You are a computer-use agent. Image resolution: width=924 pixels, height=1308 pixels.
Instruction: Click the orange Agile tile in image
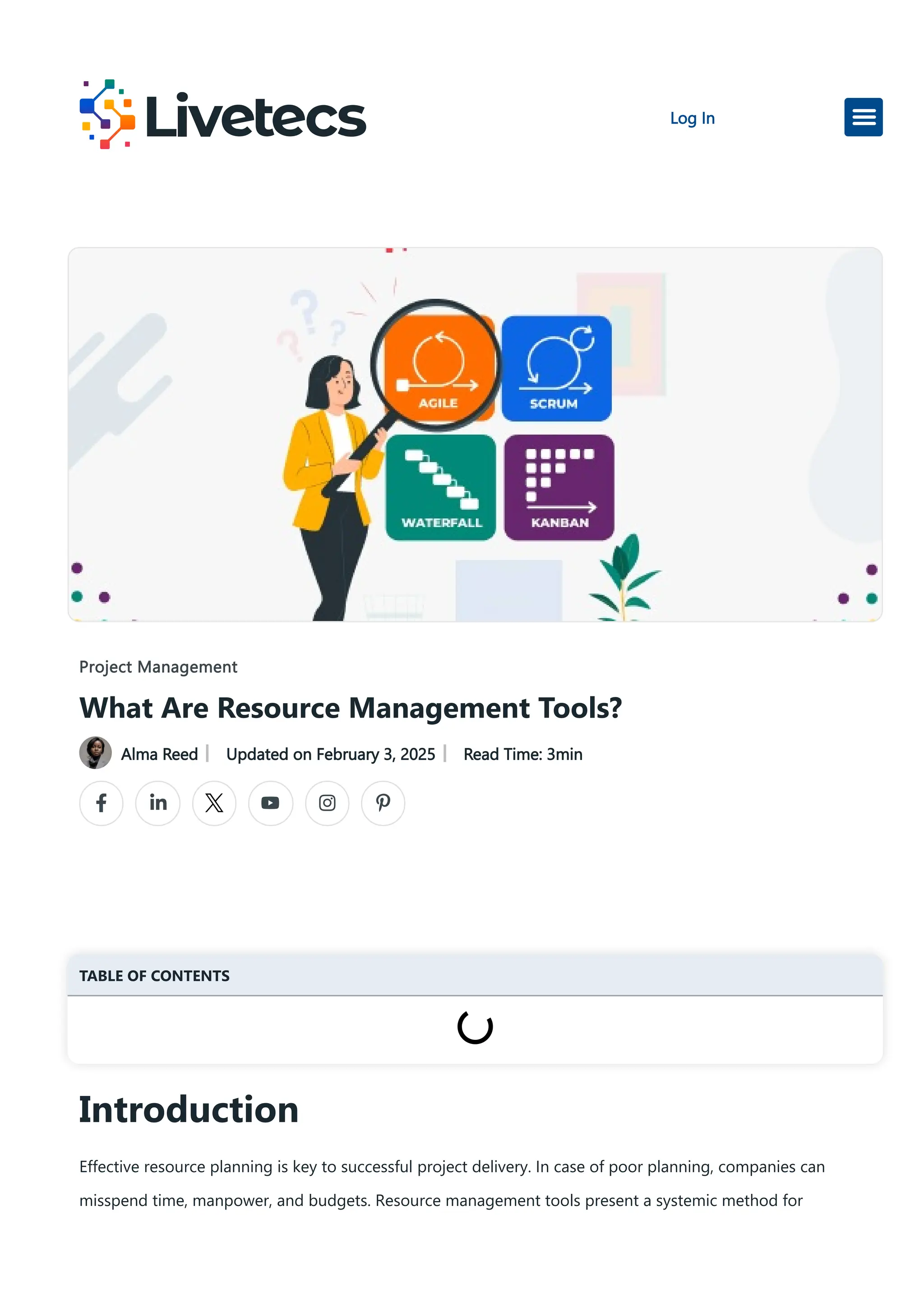439,368
